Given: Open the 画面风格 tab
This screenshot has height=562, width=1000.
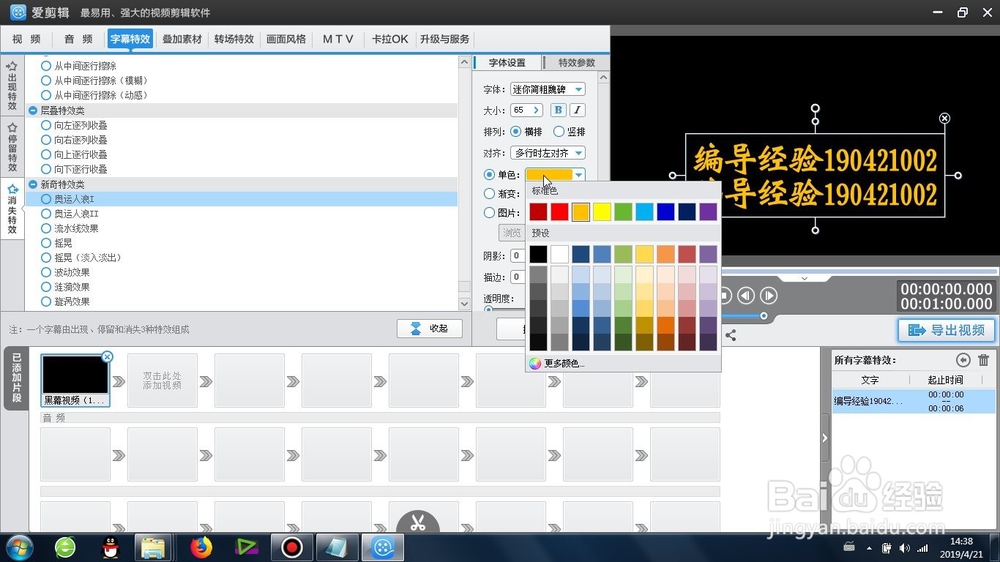Looking at the screenshot, I should [286, 39].
